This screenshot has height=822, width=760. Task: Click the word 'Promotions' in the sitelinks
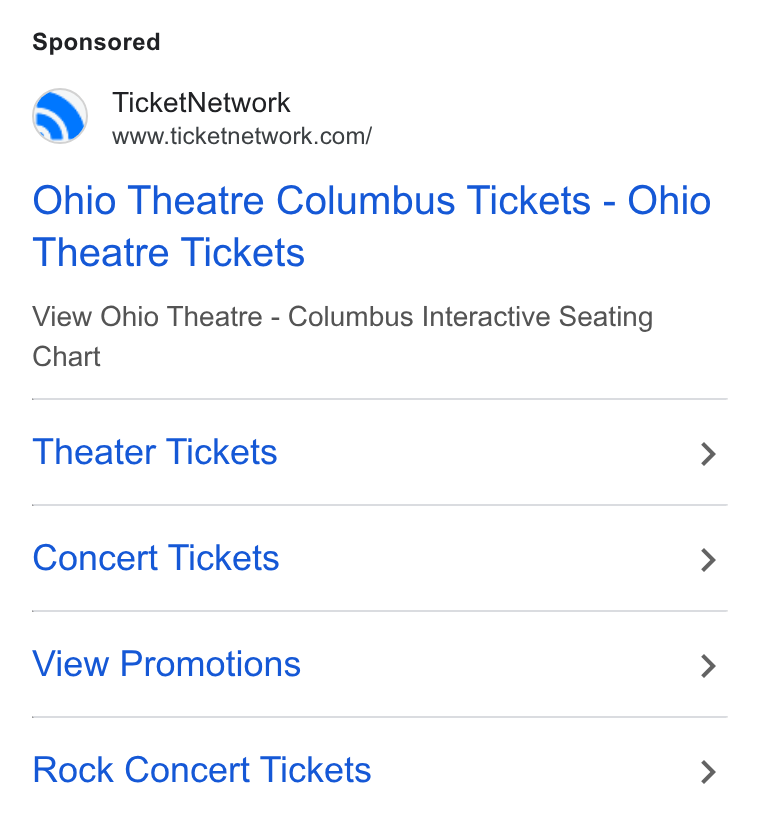click(x=210, y=664)
